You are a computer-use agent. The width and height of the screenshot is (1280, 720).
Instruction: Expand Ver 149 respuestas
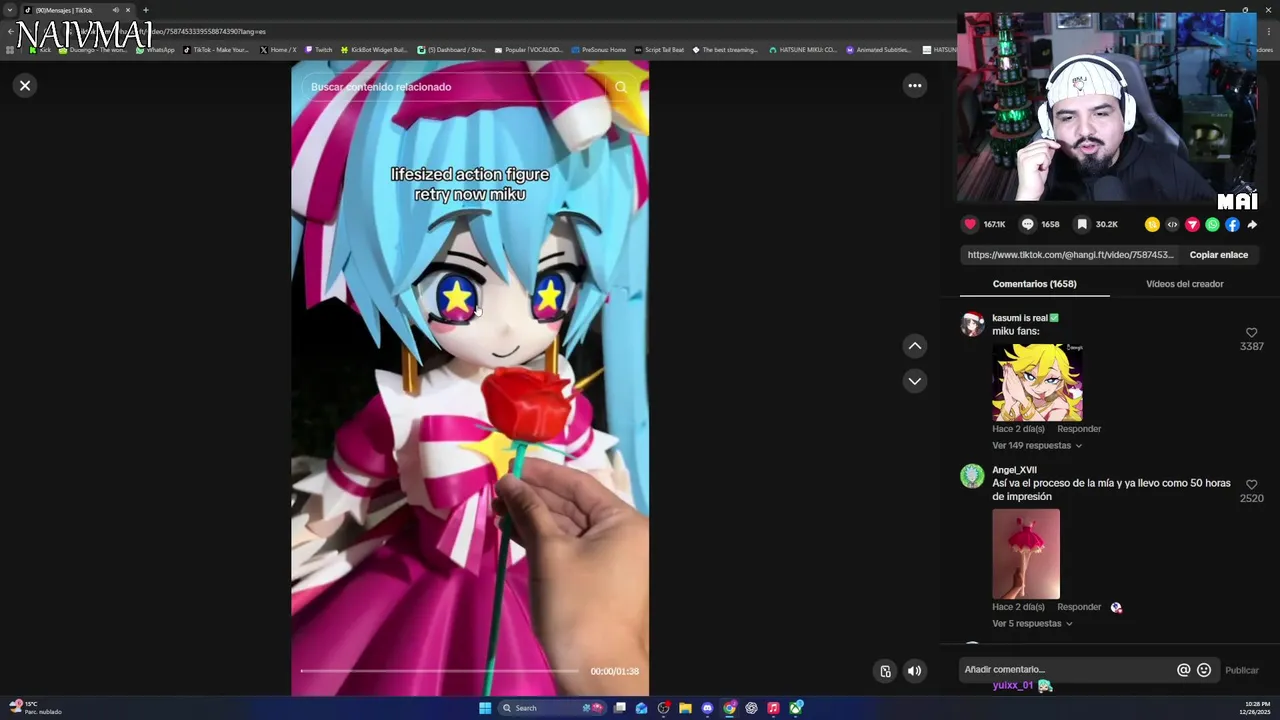1037,446
